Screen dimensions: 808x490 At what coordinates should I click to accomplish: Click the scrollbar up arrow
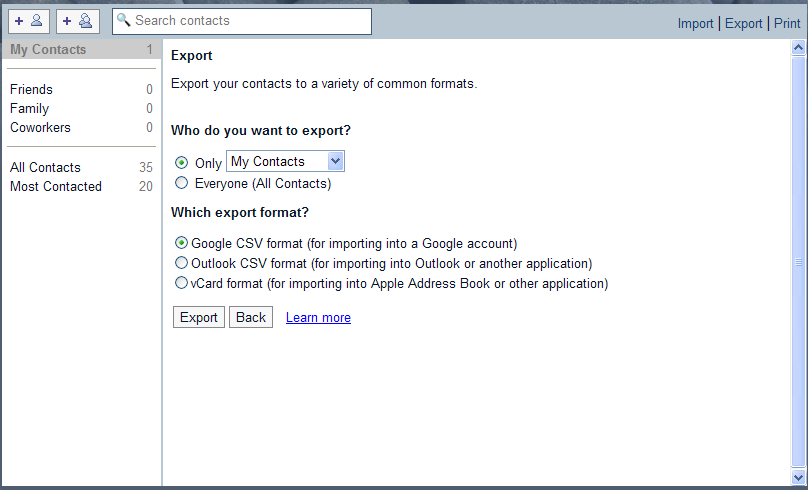click(798, 48)
